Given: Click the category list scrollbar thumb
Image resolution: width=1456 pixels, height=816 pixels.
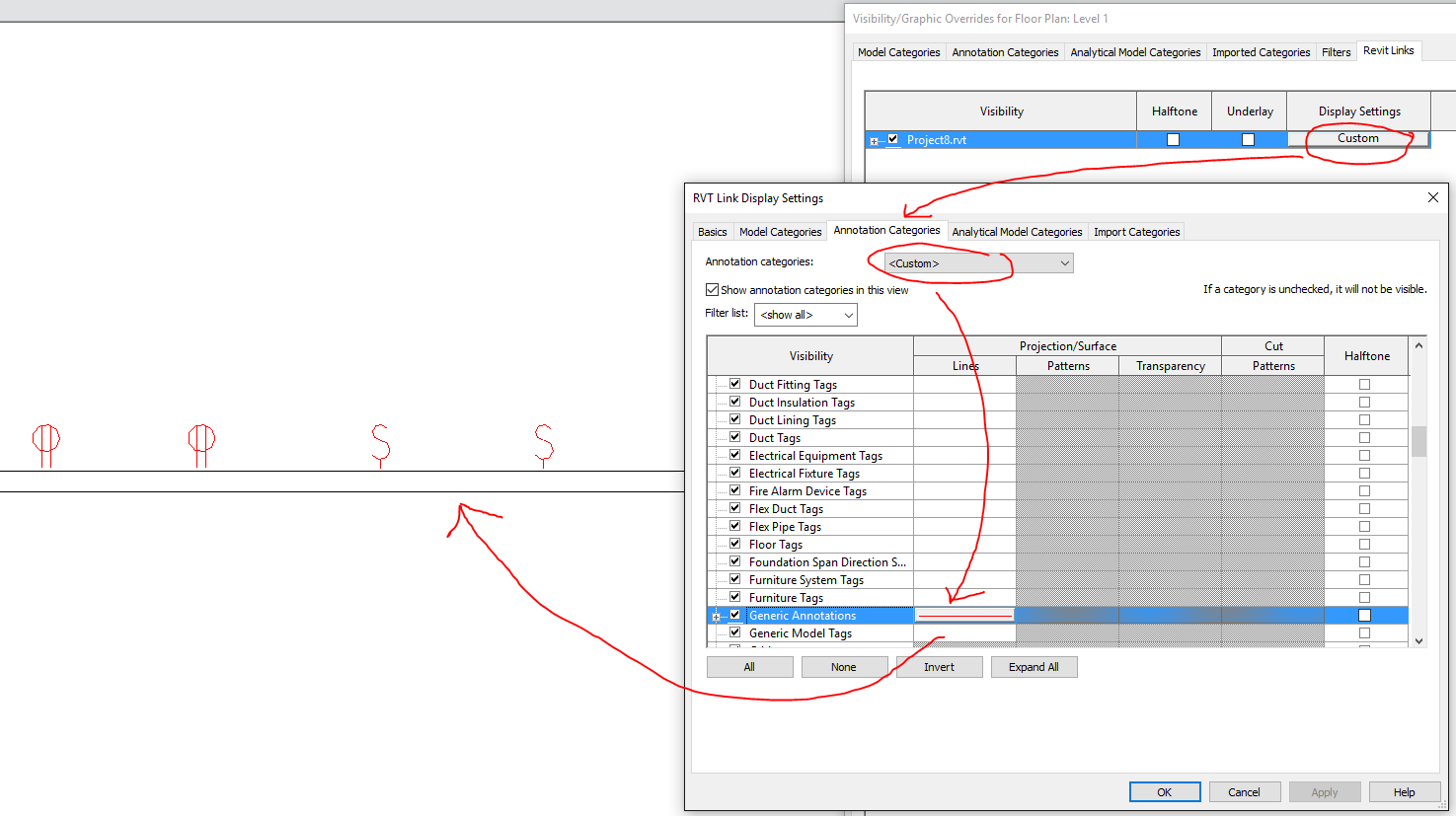Looking at the screenshot, I should click(x=1418, y=441).
